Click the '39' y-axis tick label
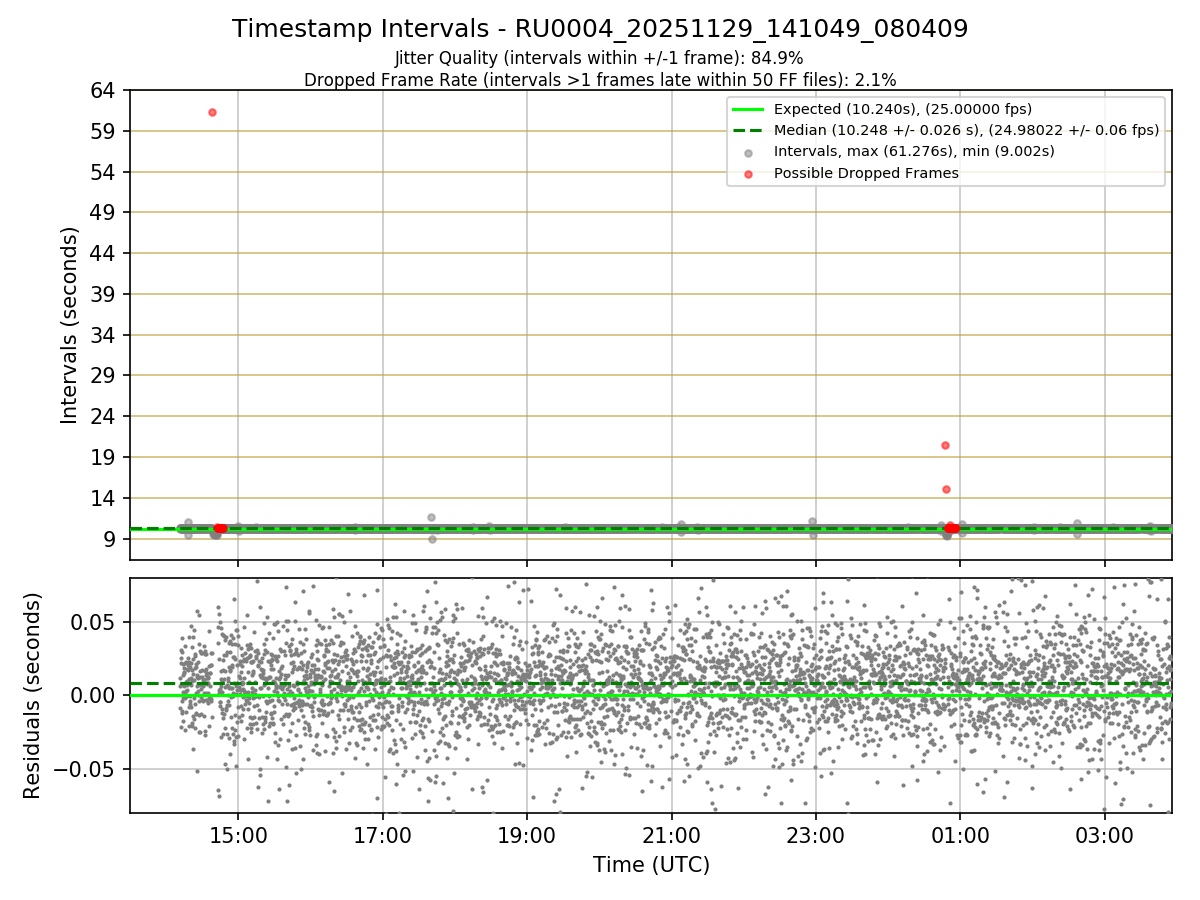 [x=105, y=294]
